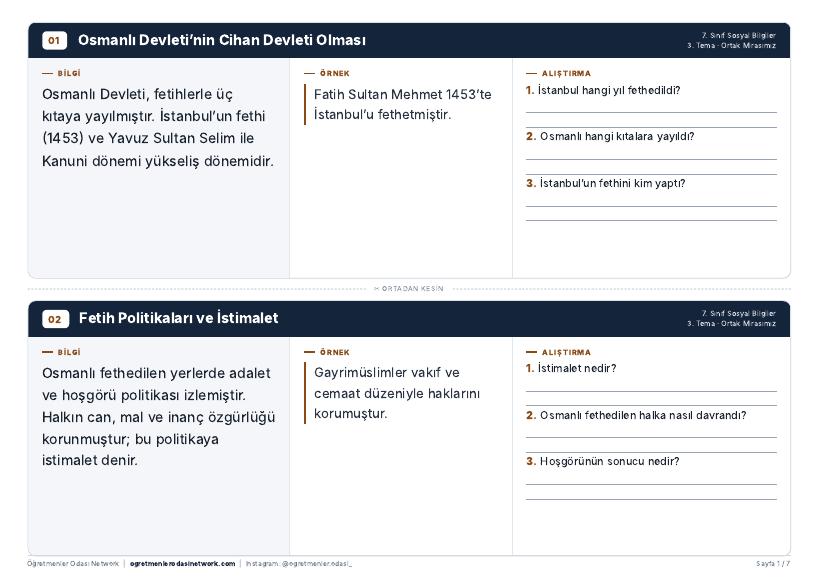This screenshot has width=819, height=579.
Task: Click the ALIŞTIRMA label in card 01
Action: point(566,74)
